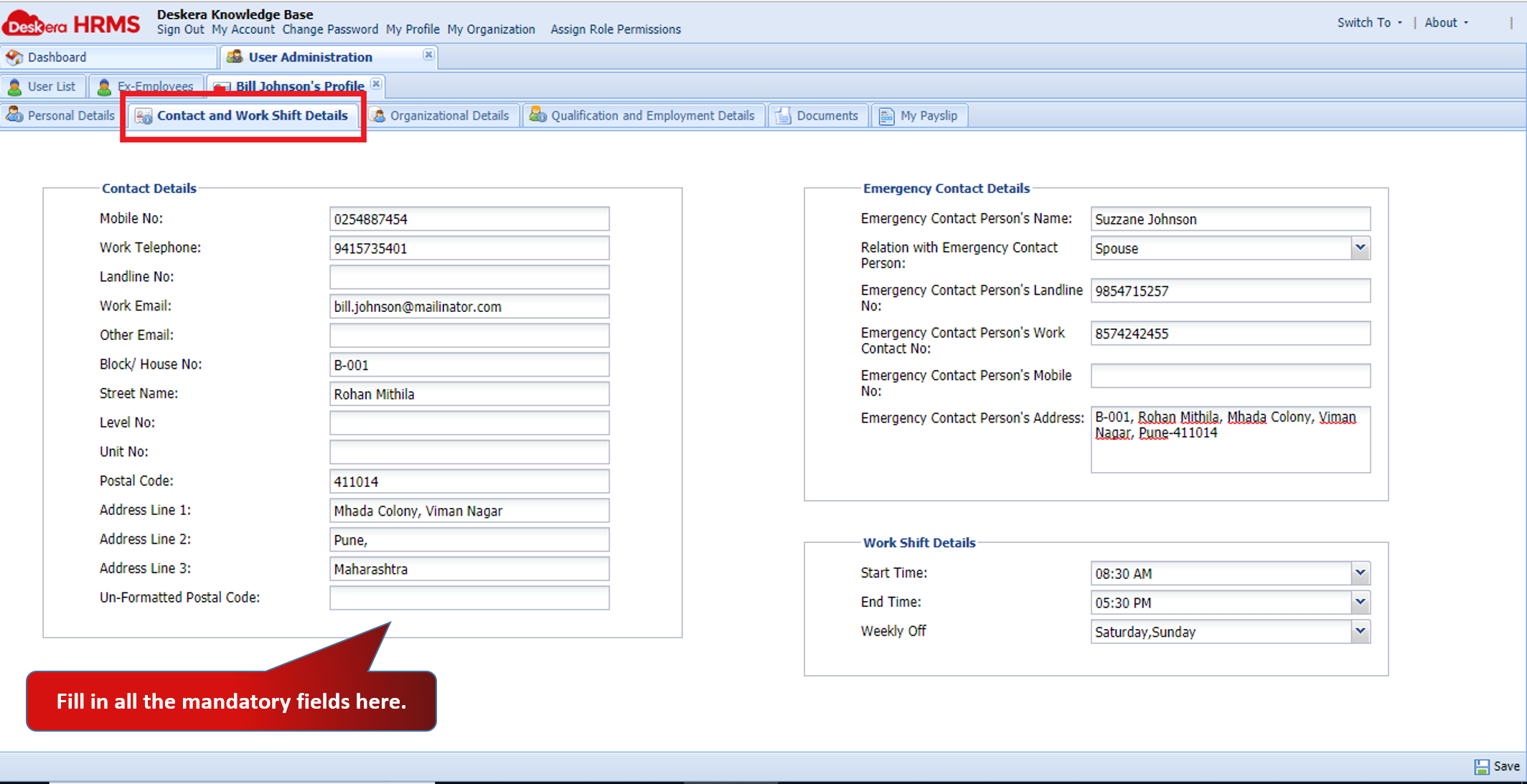Screen dimensions: 1527x784
Task: Click Emergency Contact Person's Name field
Action: (1230, 219)
